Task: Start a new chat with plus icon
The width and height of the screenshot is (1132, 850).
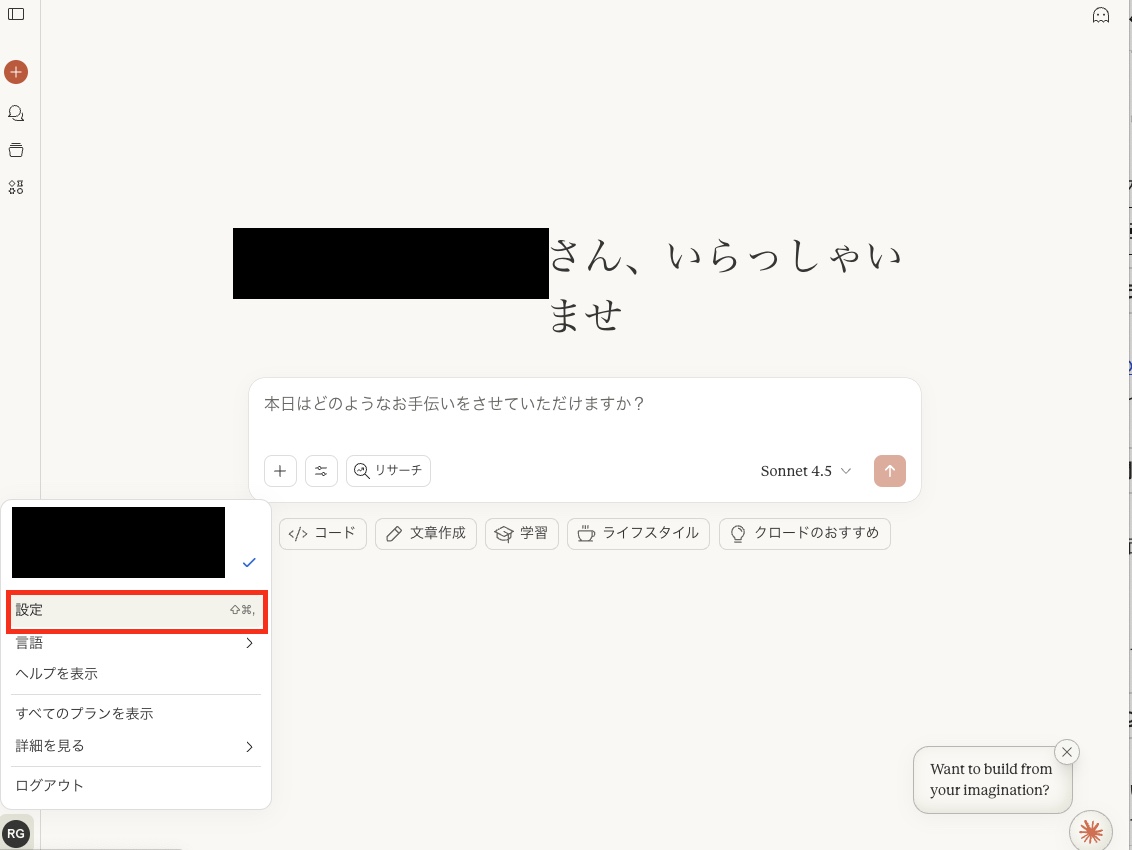Action: point(16,72)
